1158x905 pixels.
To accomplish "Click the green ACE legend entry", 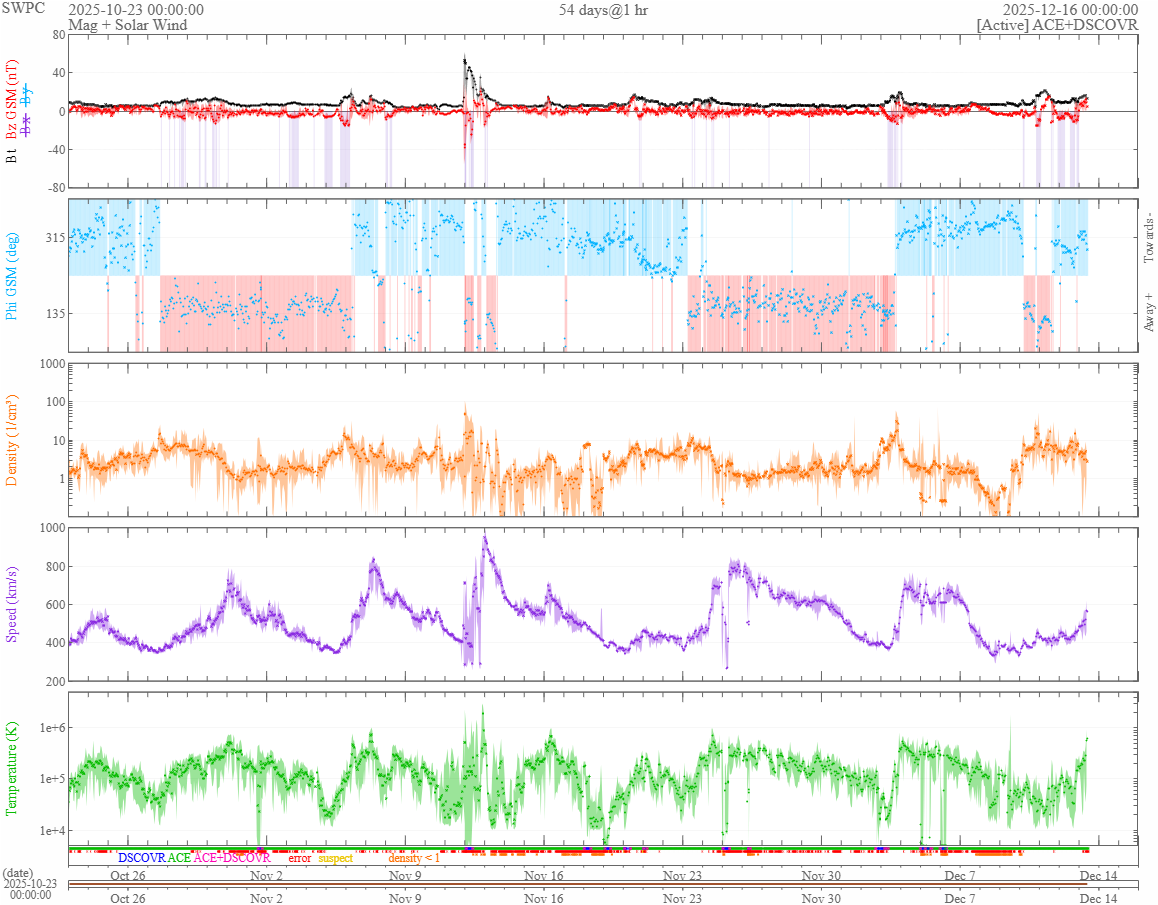I will tap(179, 858).
